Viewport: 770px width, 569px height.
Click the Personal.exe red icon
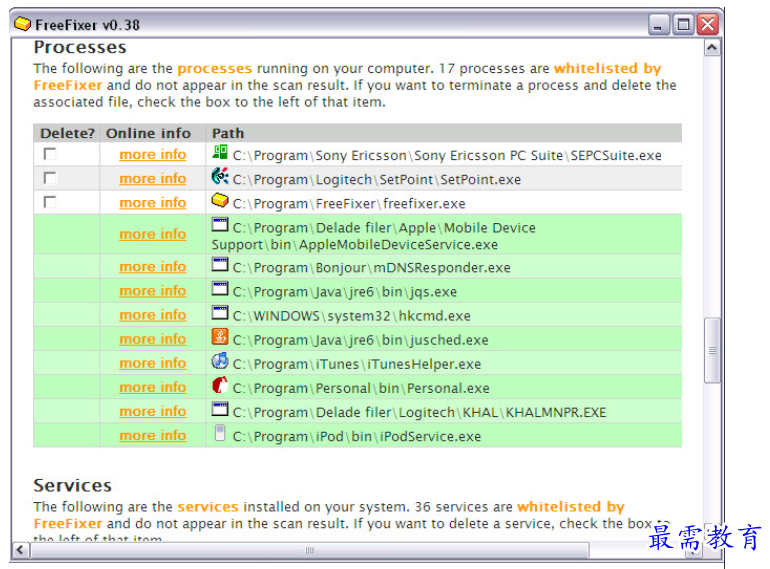[x=220, y=385]
